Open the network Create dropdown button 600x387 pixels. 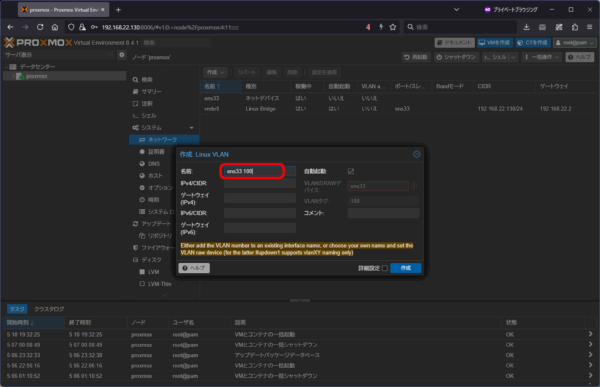(x=215, y=72)
